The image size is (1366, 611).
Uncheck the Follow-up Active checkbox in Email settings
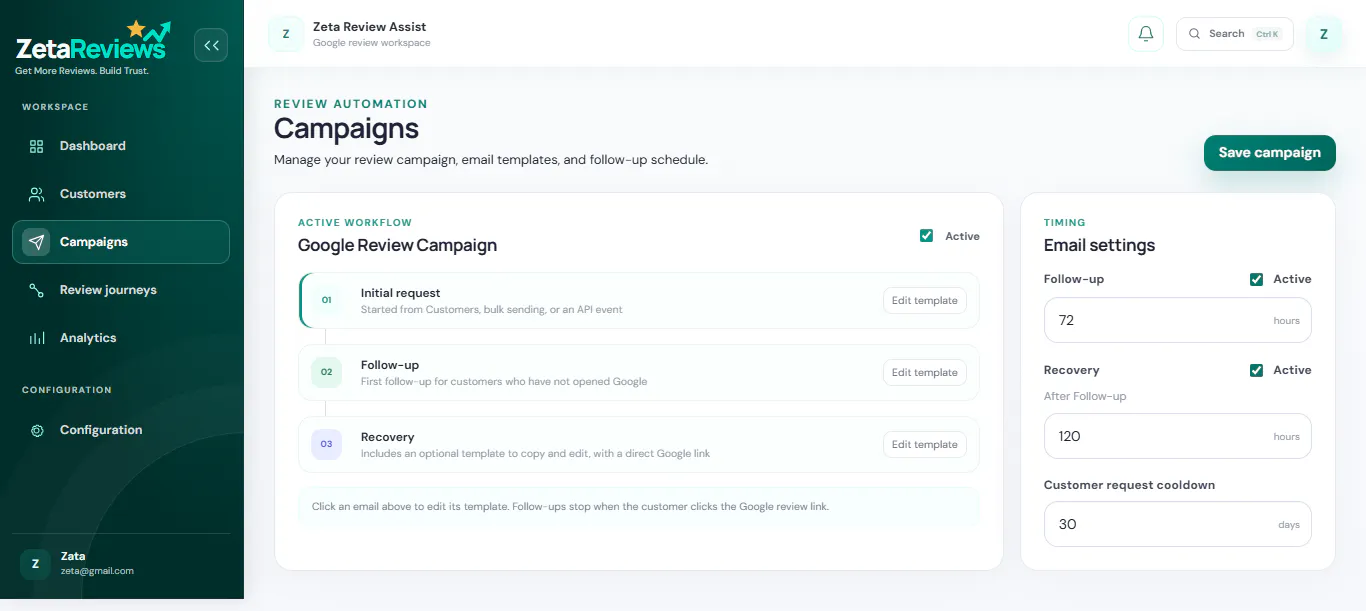click(x=1256, y=279)
